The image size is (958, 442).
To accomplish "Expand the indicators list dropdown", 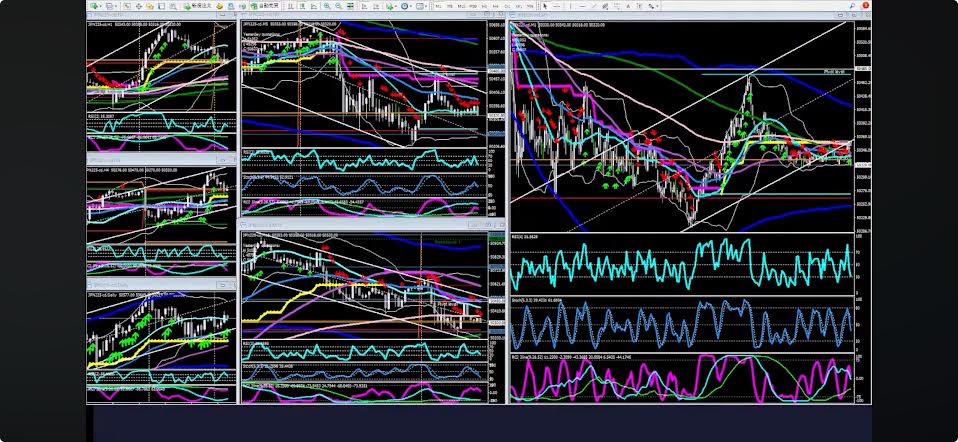I will point(392,6).
